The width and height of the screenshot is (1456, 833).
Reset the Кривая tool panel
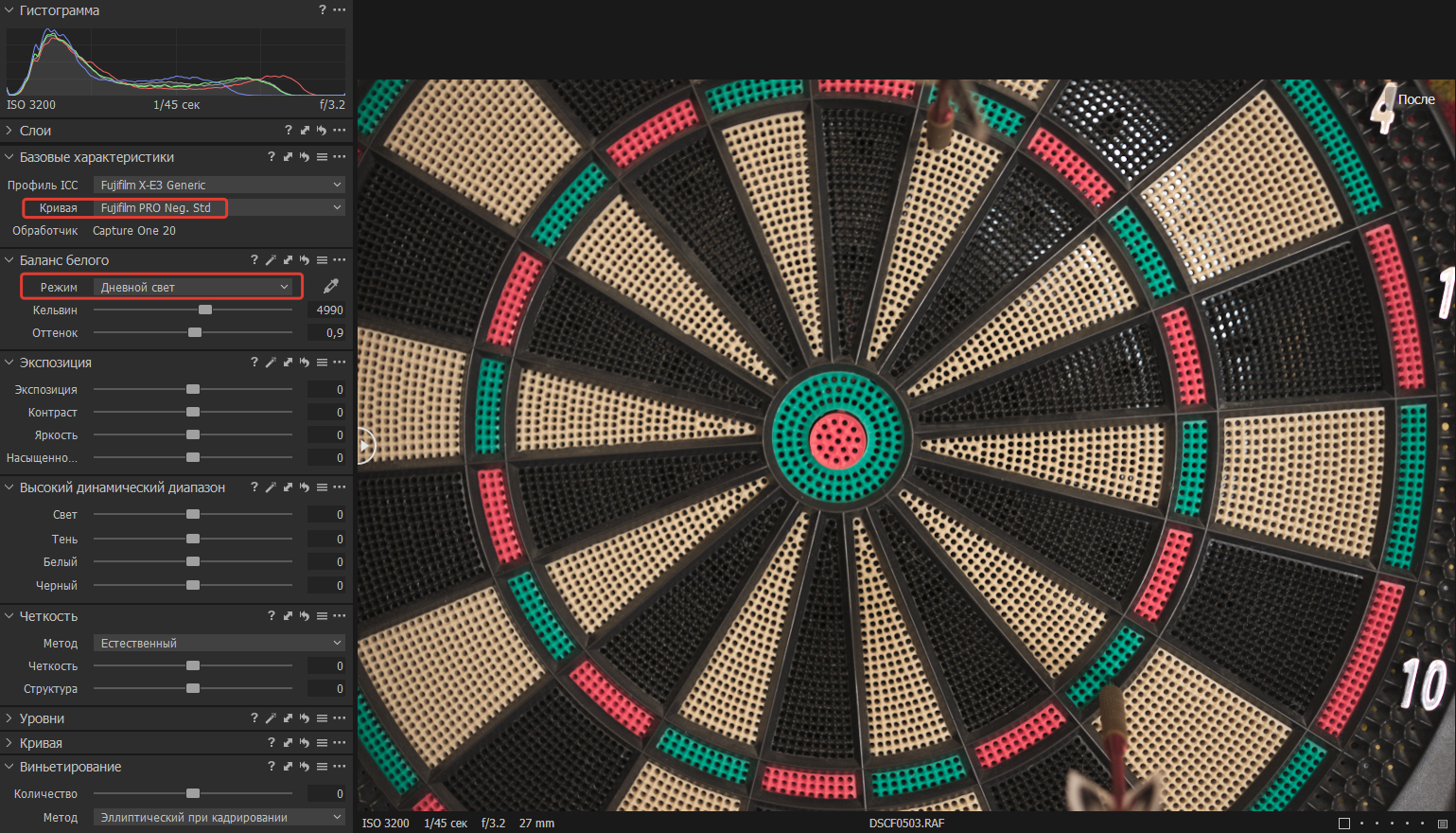click(305, 742)
